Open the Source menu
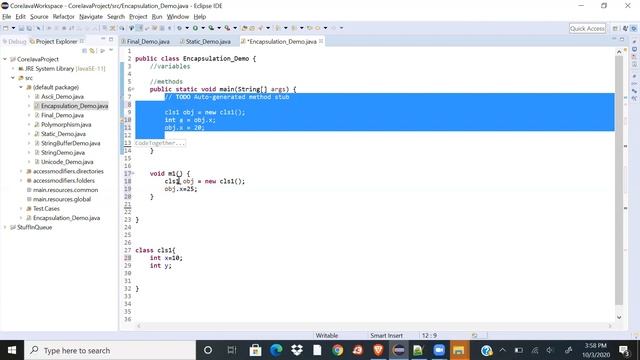The height and width of the screenshot is (360, 640). point(39,17)
